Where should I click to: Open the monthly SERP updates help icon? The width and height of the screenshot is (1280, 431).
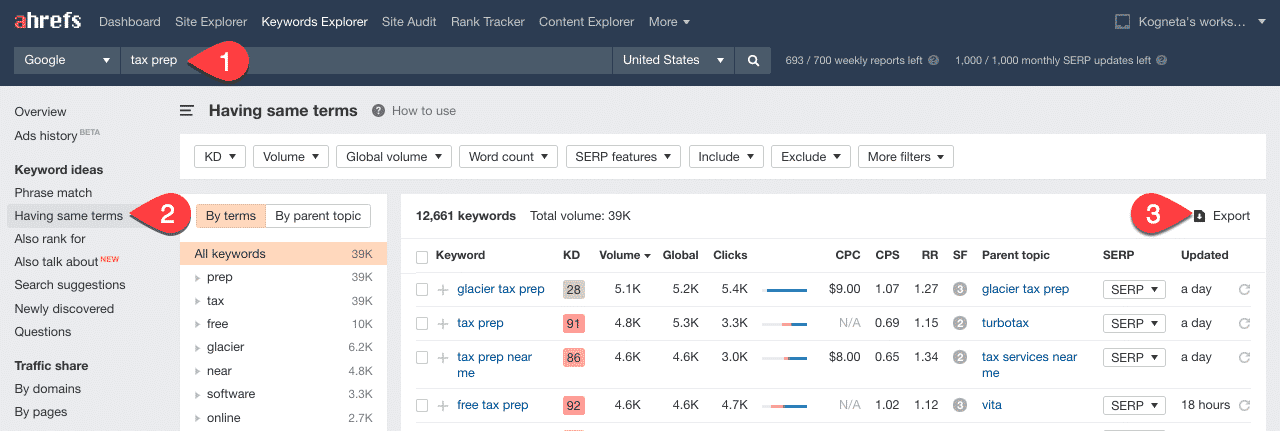(1161, 60)
